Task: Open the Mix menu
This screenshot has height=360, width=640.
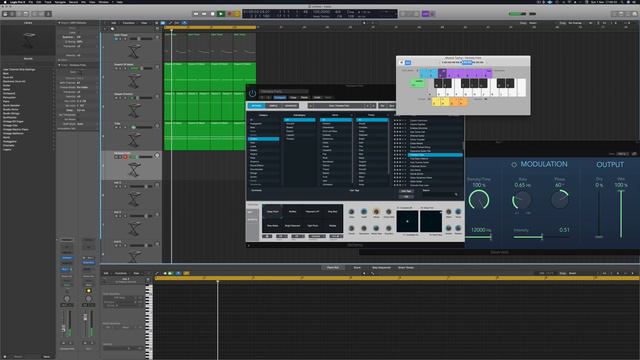Action: point(83,2)
